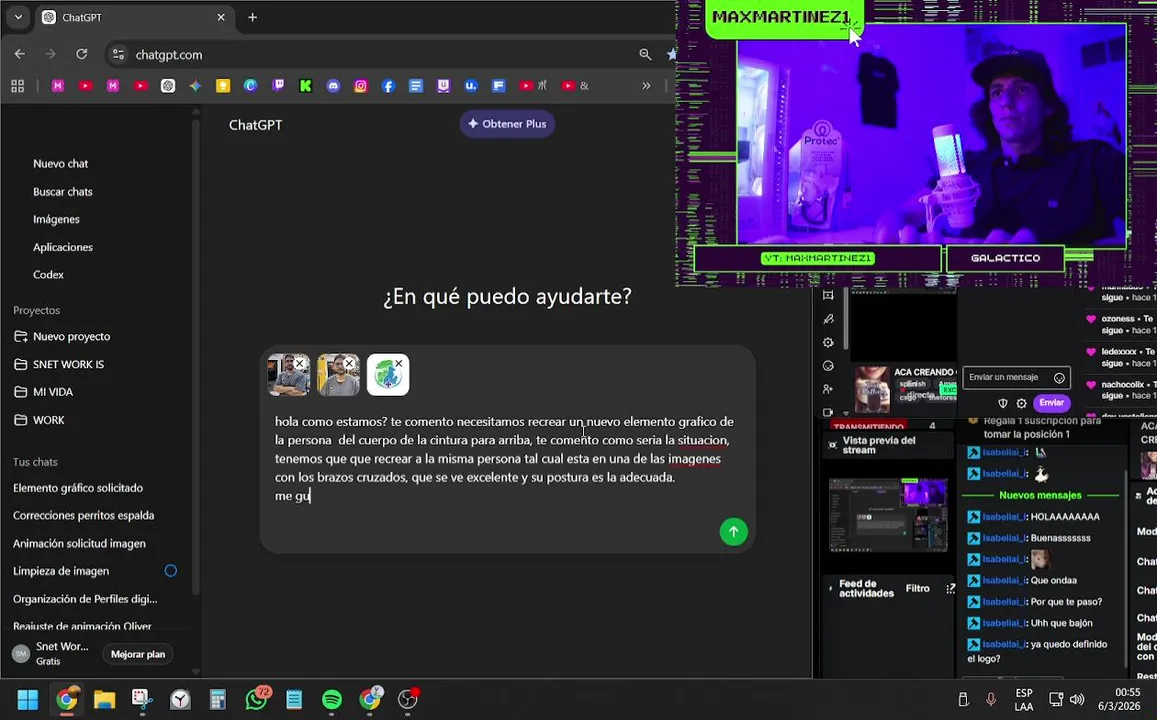This screenshot has width=1157, height=720.
Task: Click the shield moderation icon beside Enviar
Action: 1002,404
